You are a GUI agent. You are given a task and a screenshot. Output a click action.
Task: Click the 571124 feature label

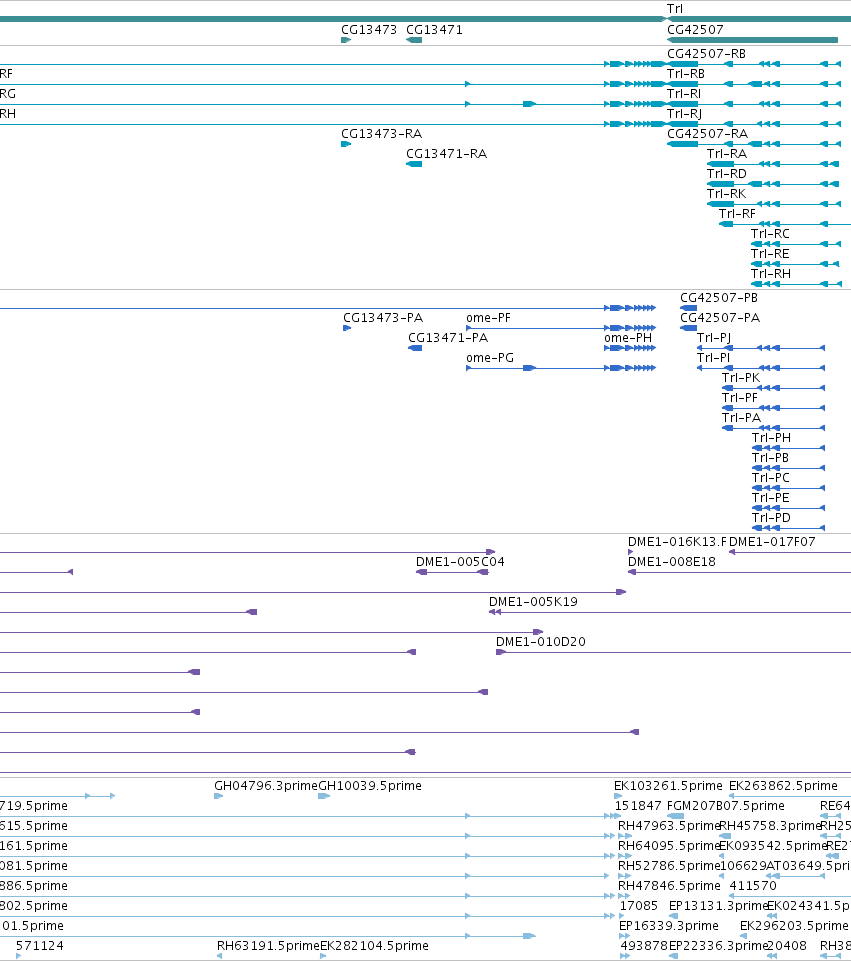40,946
